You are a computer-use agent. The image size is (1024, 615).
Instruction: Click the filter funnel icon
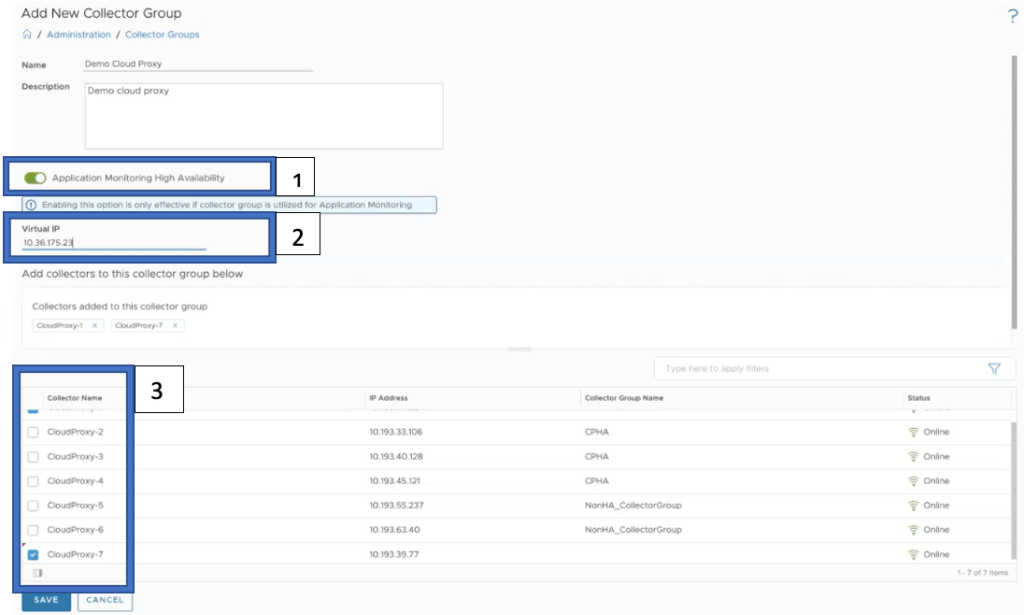[x=994, y=369]
